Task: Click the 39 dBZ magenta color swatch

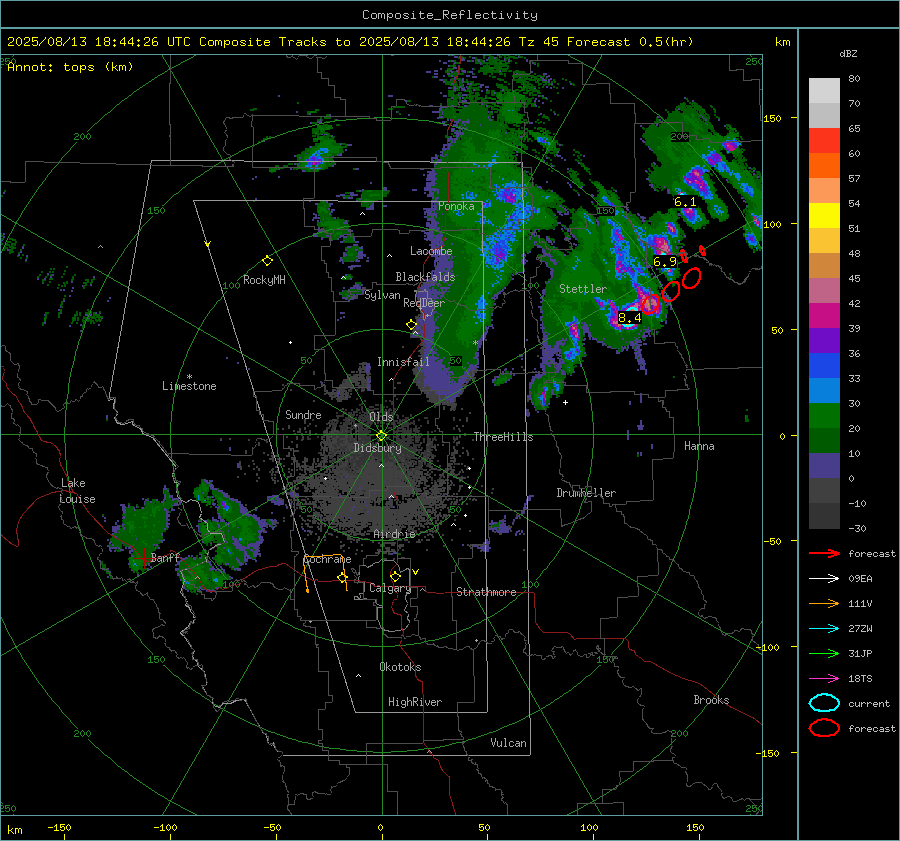Action: (824, 315)
